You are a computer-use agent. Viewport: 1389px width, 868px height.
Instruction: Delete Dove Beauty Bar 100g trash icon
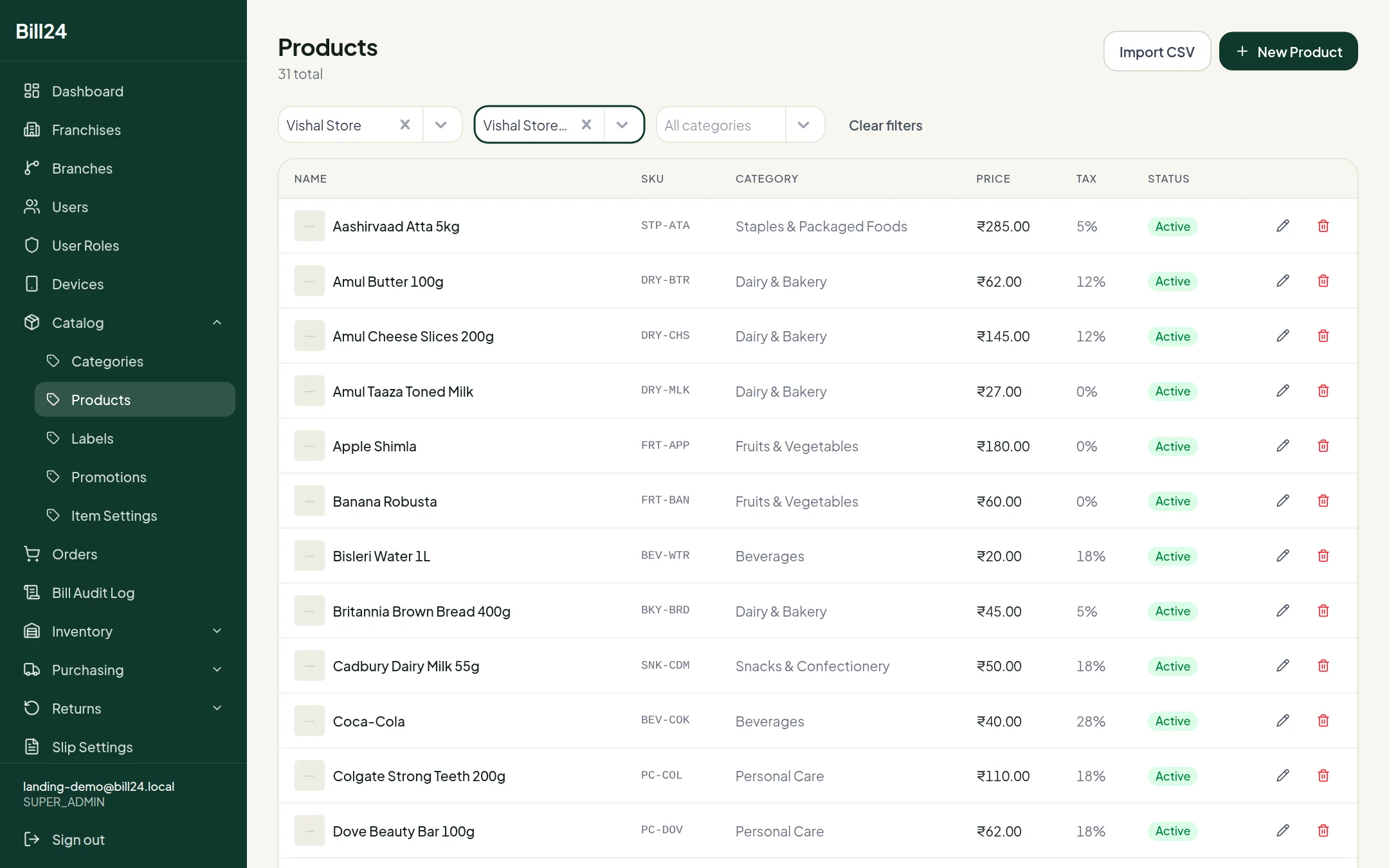coord(1323,831)
